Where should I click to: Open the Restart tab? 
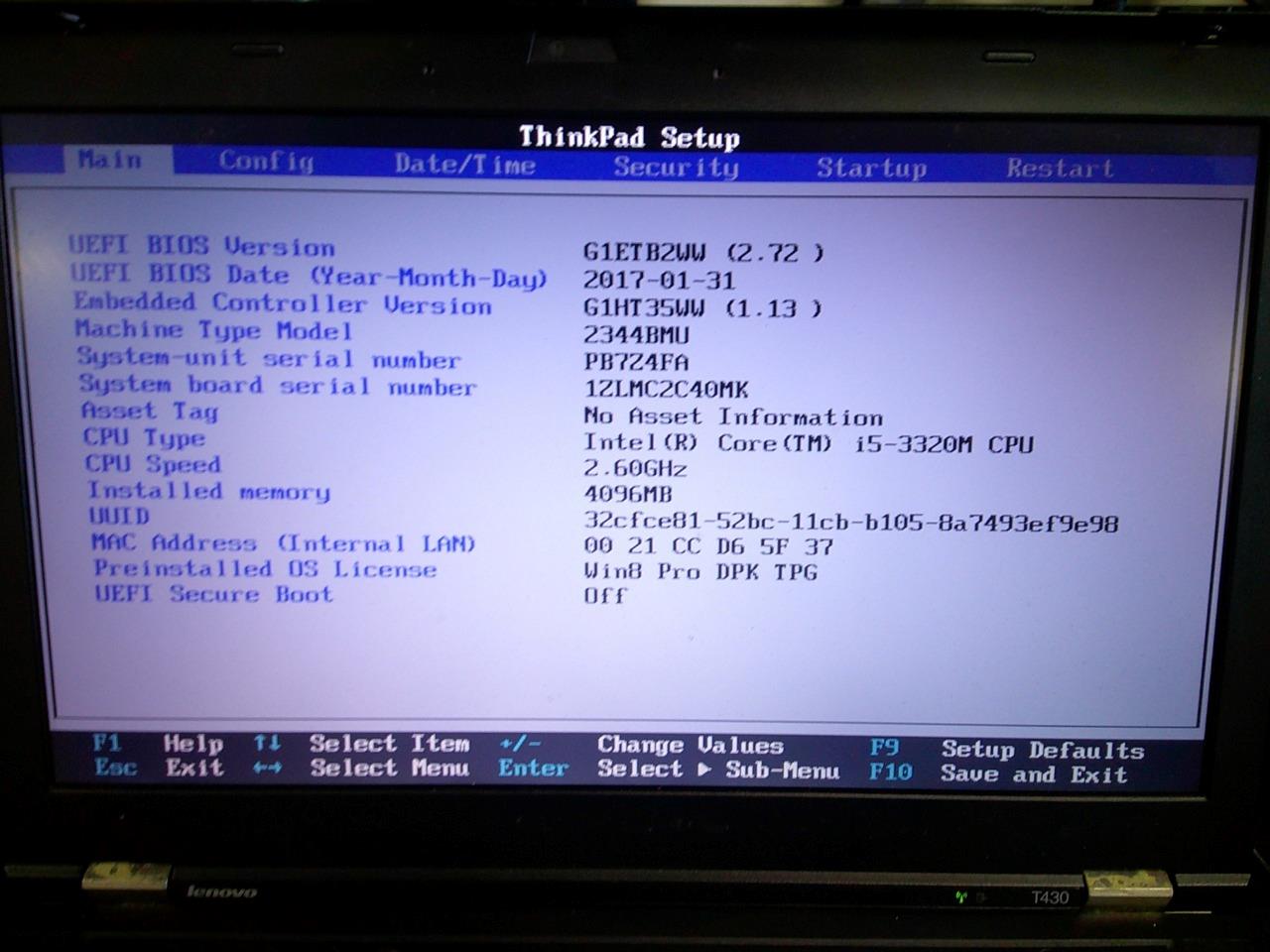[1060, 169]
